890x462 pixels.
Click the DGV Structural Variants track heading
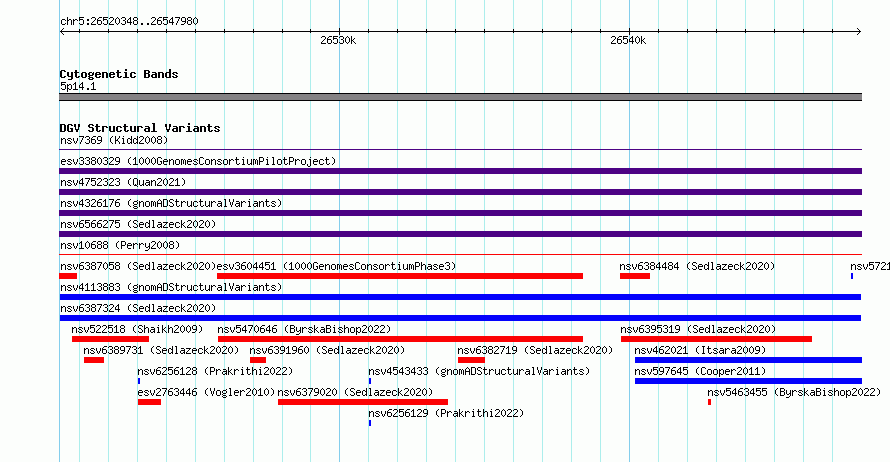click(x=140, y=128)
